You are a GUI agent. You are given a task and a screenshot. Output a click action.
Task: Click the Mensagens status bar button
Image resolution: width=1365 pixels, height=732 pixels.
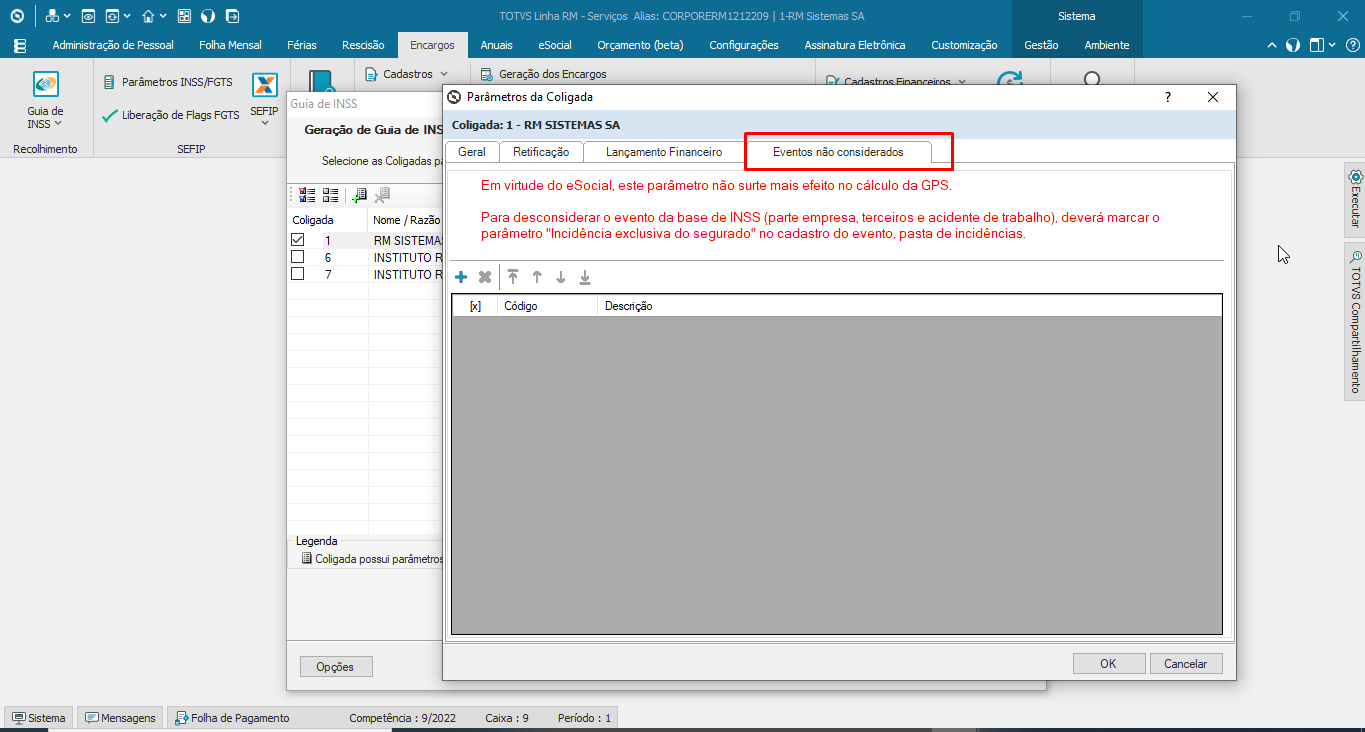coord(121,718)
